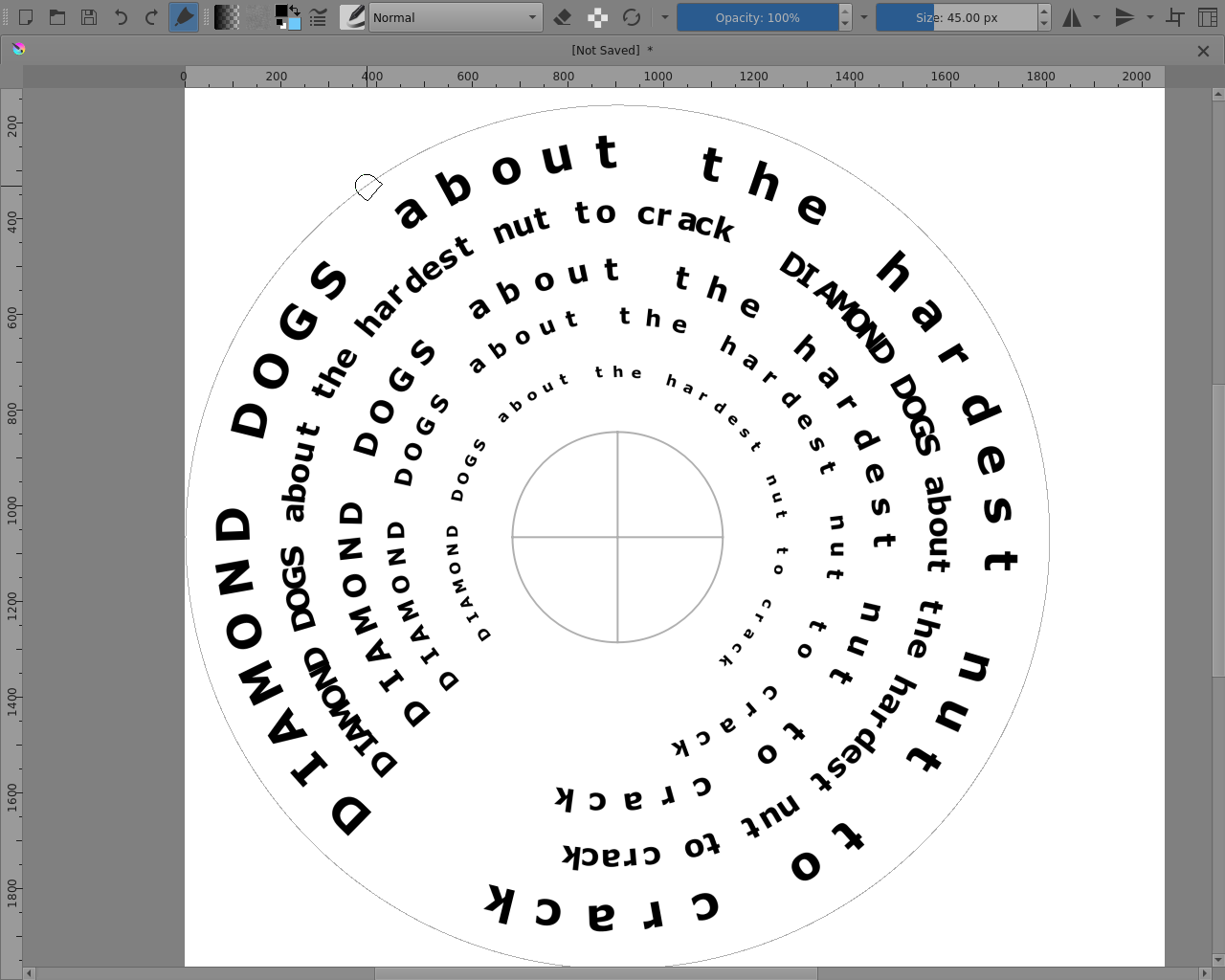Toggle wrap around mode icon
This screenshot has width=1225, height=980.
1175,17
